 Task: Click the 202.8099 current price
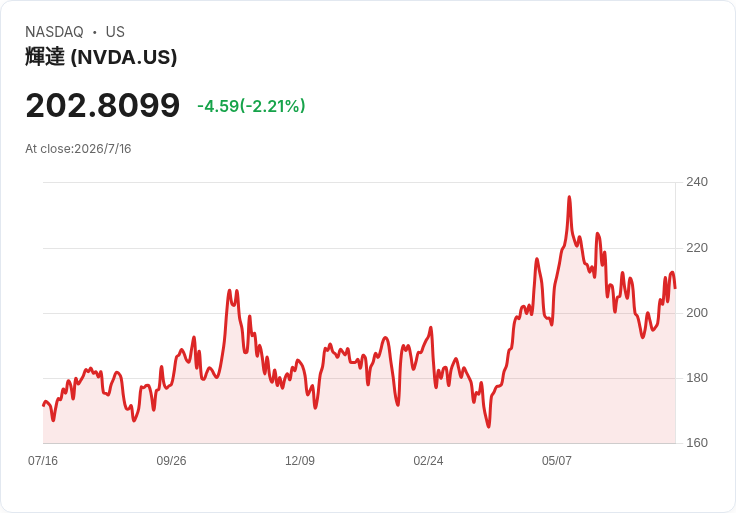pyautogui.click(x=103, y=105)
